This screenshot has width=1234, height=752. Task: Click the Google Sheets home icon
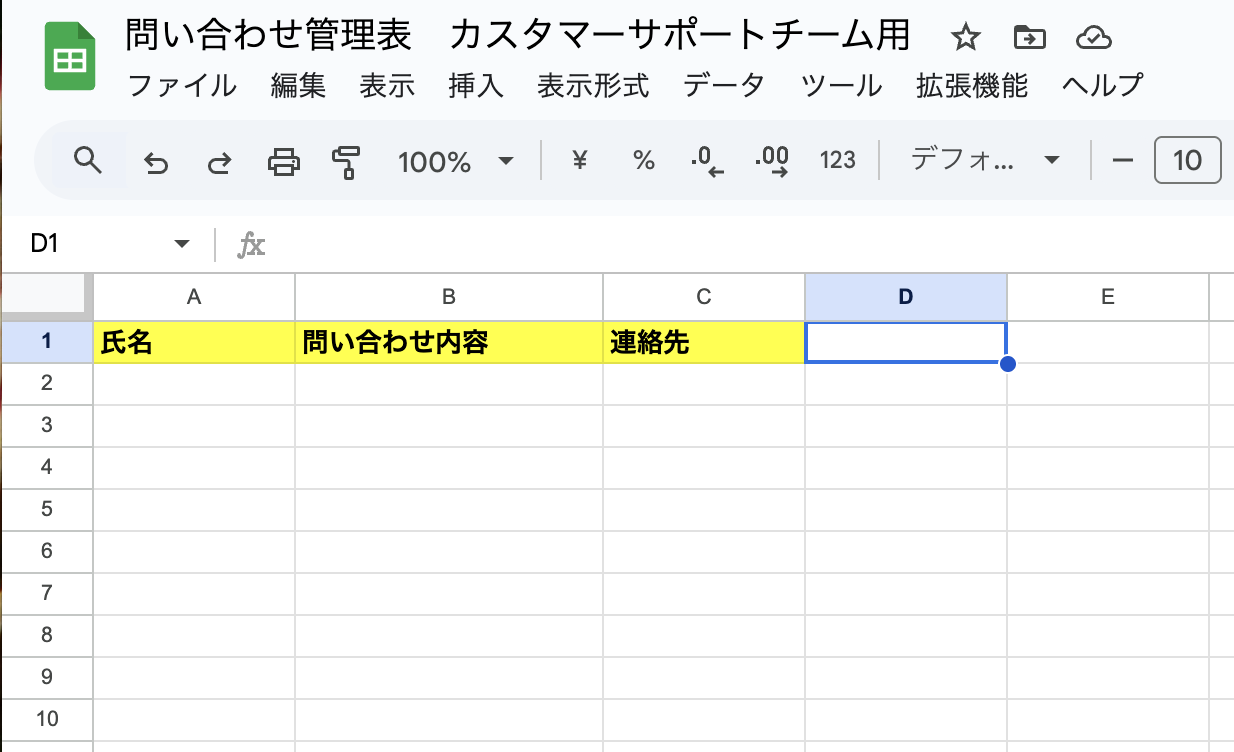[69, 57]
